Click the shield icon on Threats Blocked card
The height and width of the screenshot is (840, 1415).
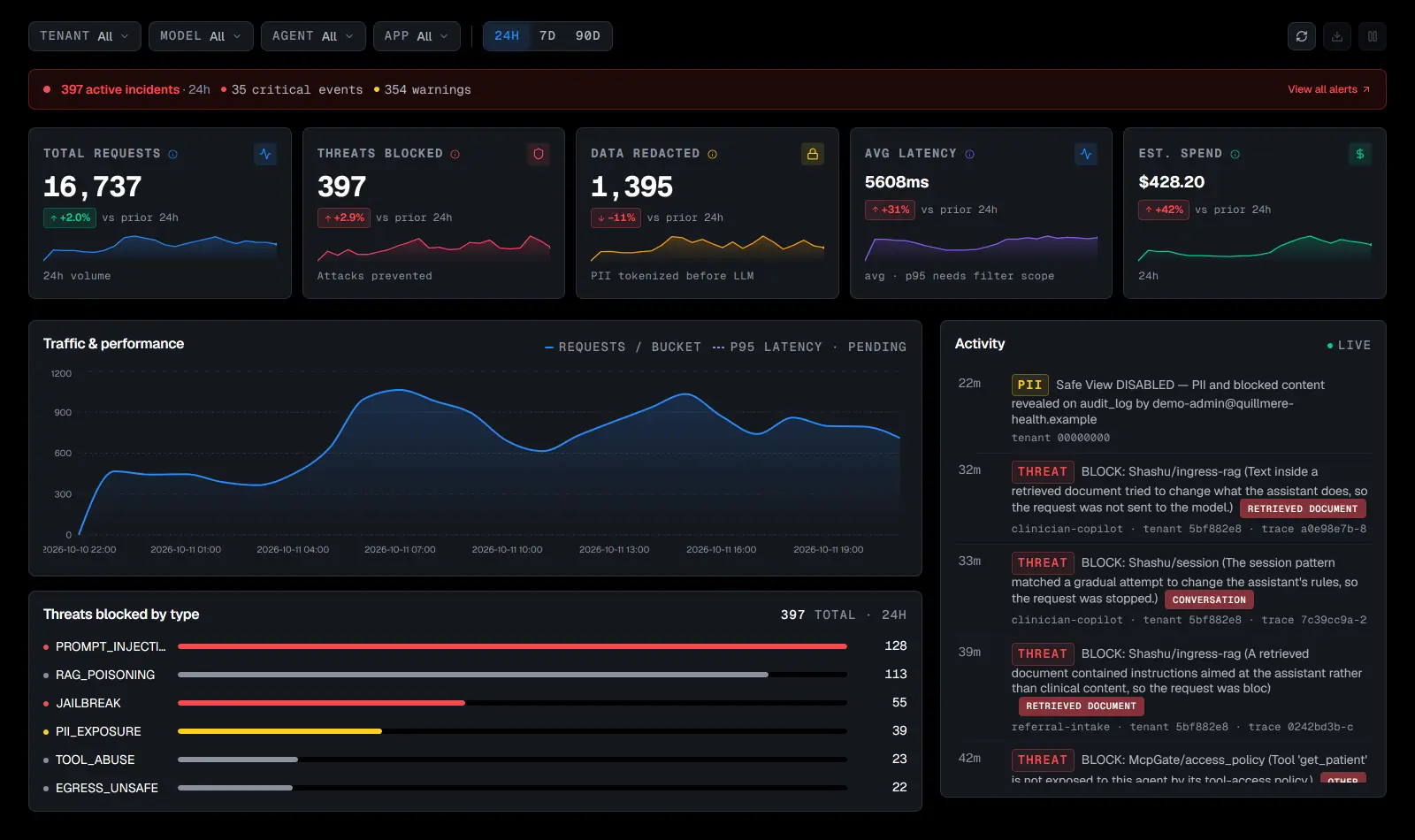539,154
